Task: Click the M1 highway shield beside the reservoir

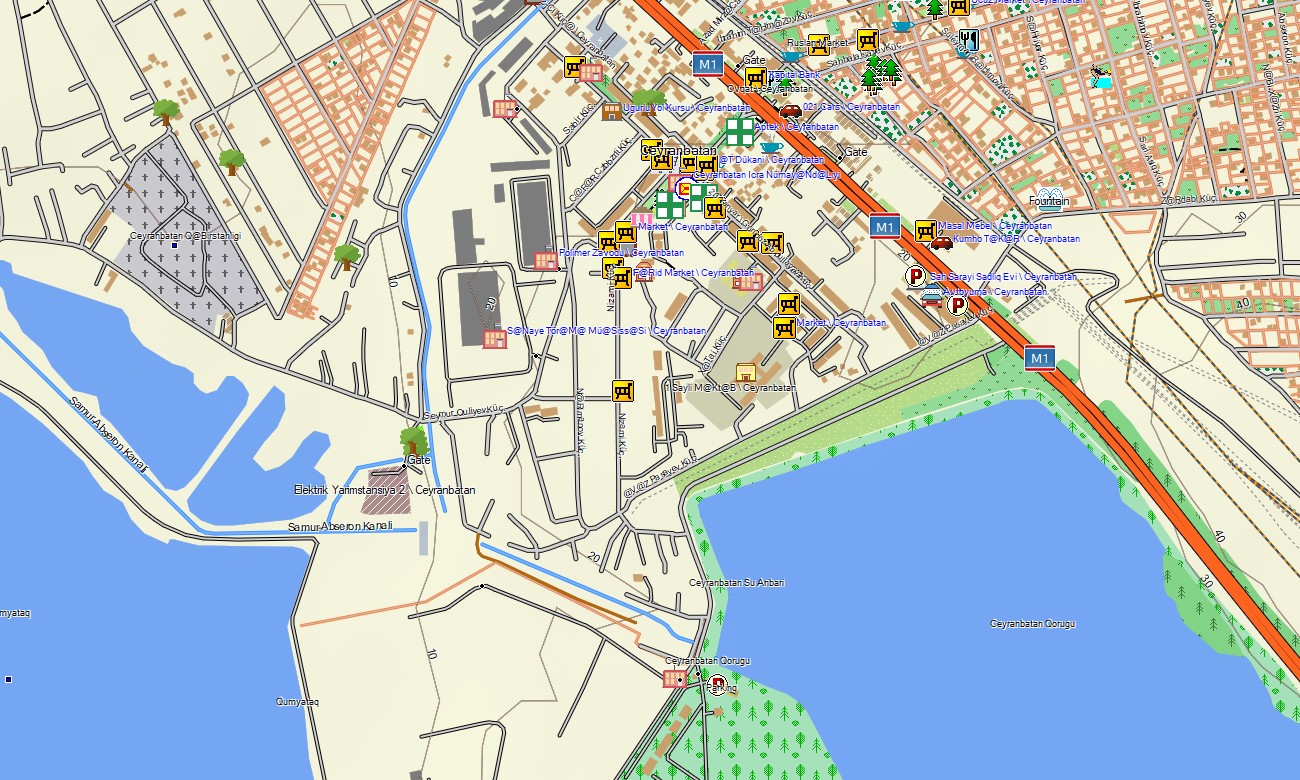Action: click(x=1040, y=358)
